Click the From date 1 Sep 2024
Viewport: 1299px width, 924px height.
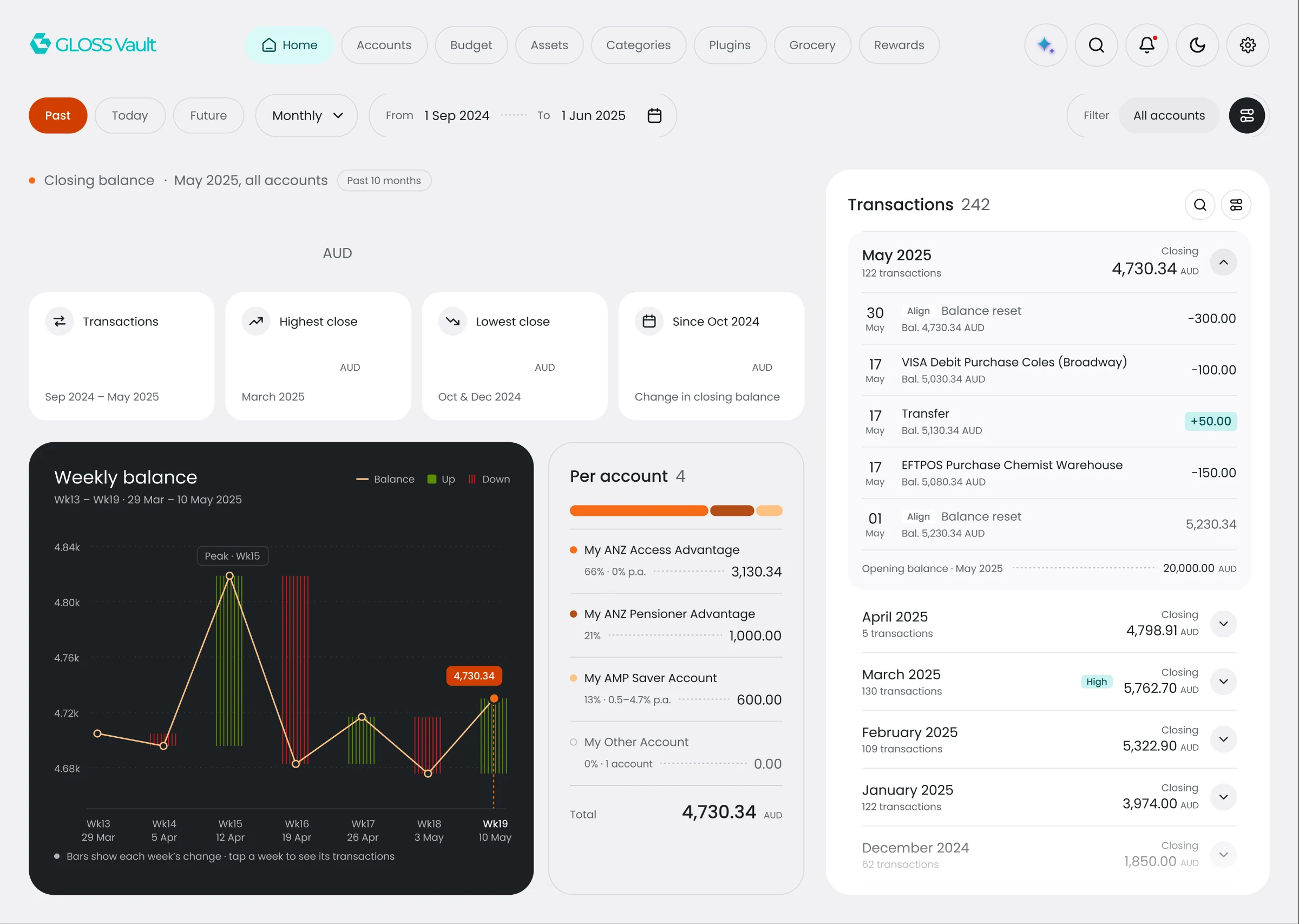tap(457, 115)
